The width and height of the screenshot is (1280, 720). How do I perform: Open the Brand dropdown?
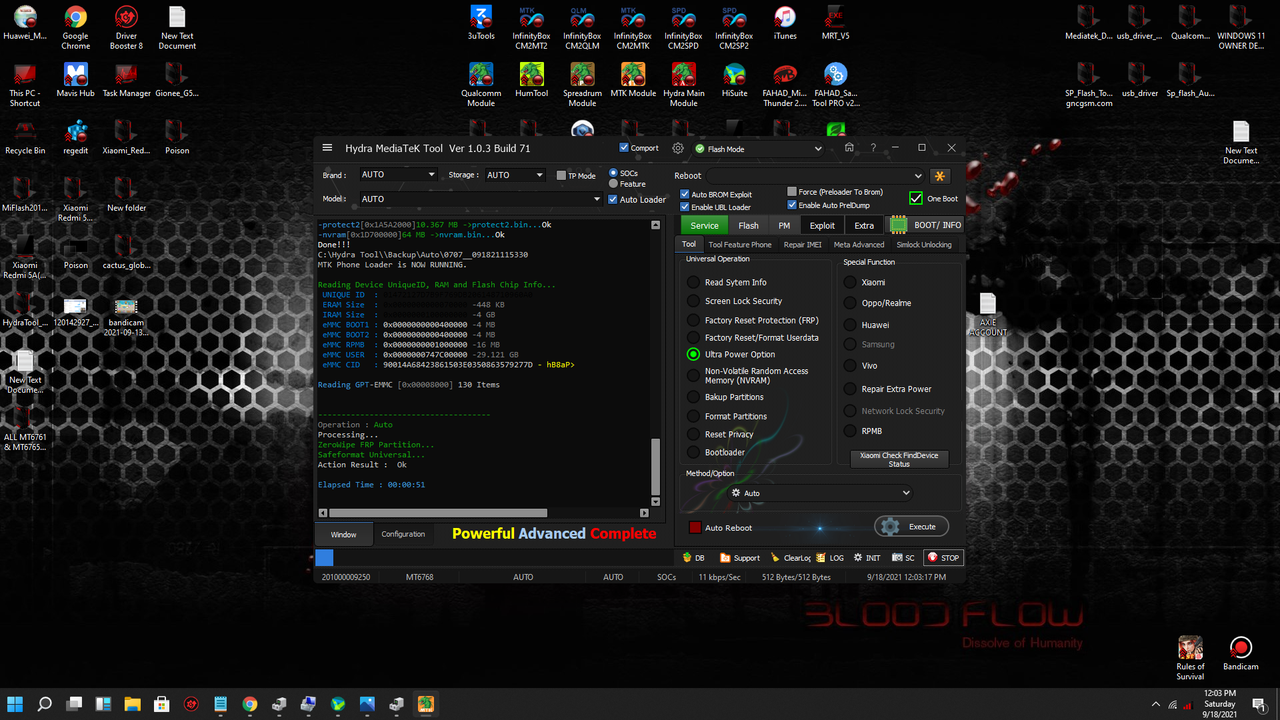(398, 175)
